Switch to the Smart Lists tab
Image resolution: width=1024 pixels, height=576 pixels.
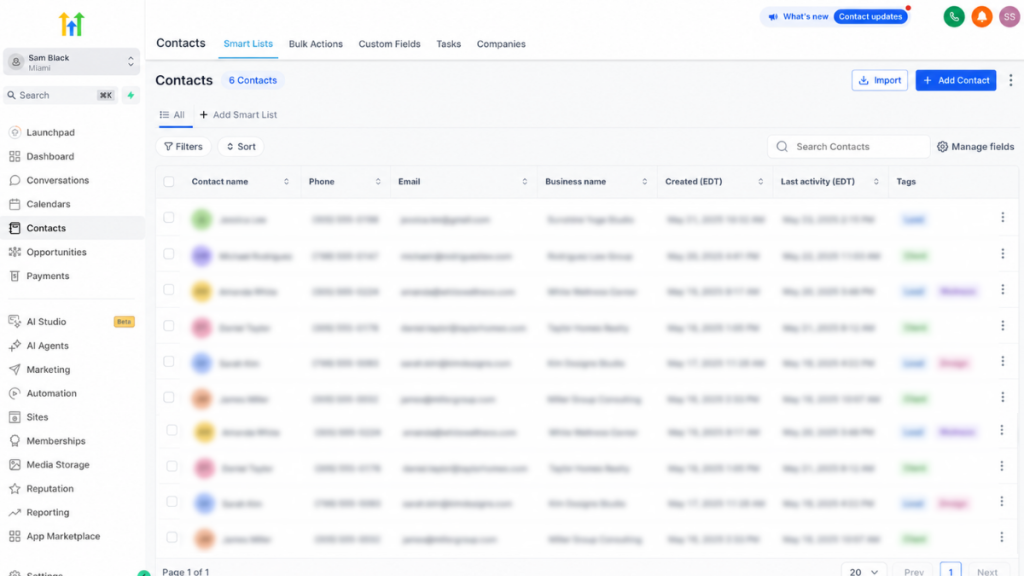[x=248, y=44]
